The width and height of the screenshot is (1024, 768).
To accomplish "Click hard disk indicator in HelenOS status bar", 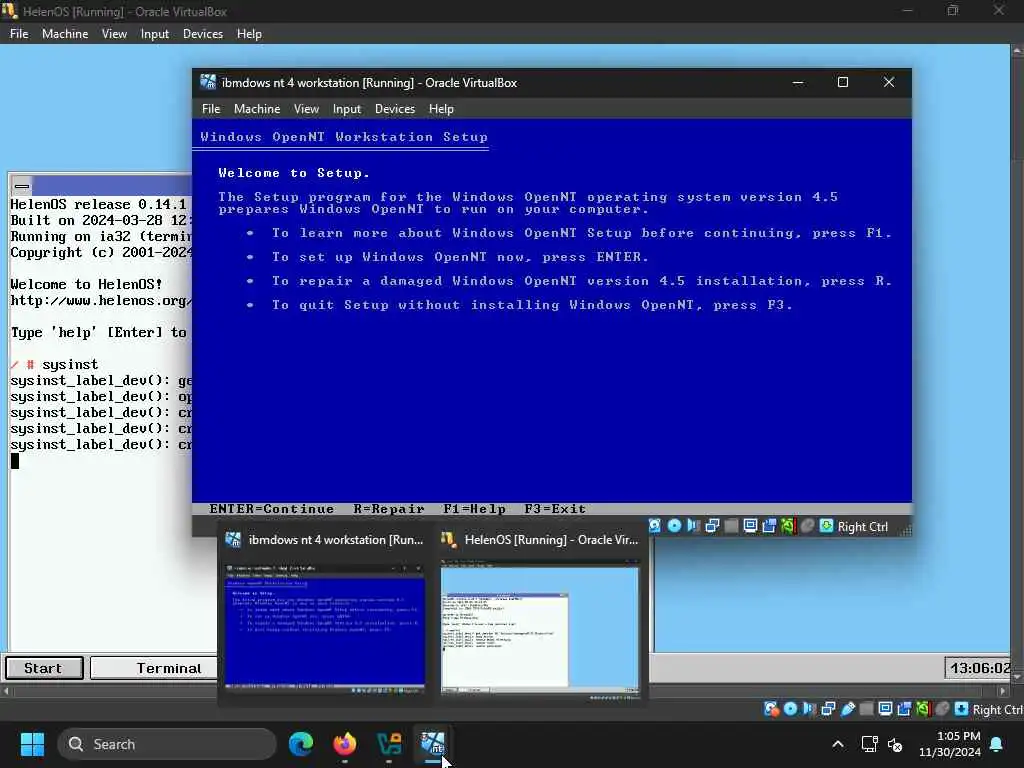I will 771,709.
